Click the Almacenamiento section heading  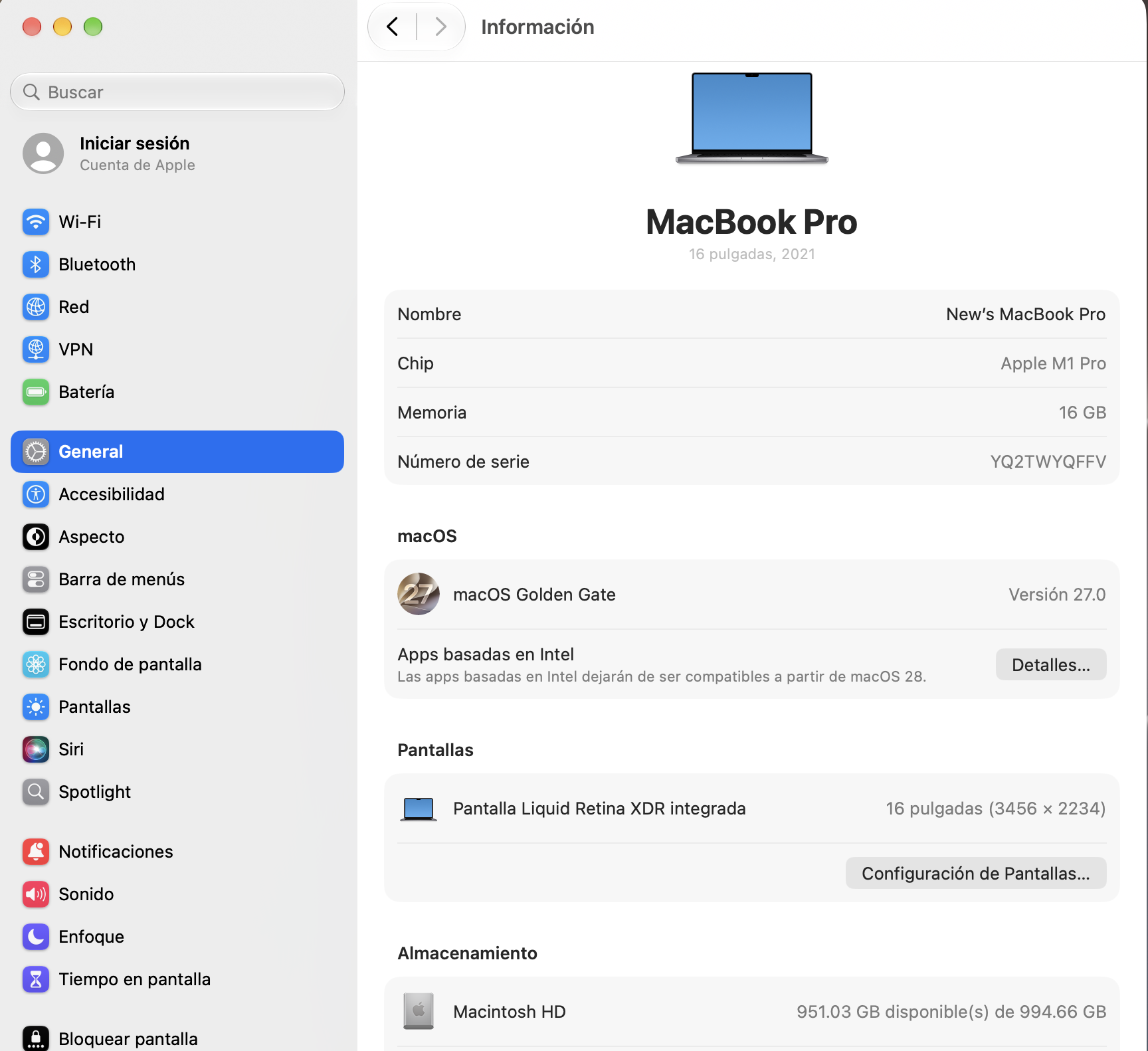point(467,953)
